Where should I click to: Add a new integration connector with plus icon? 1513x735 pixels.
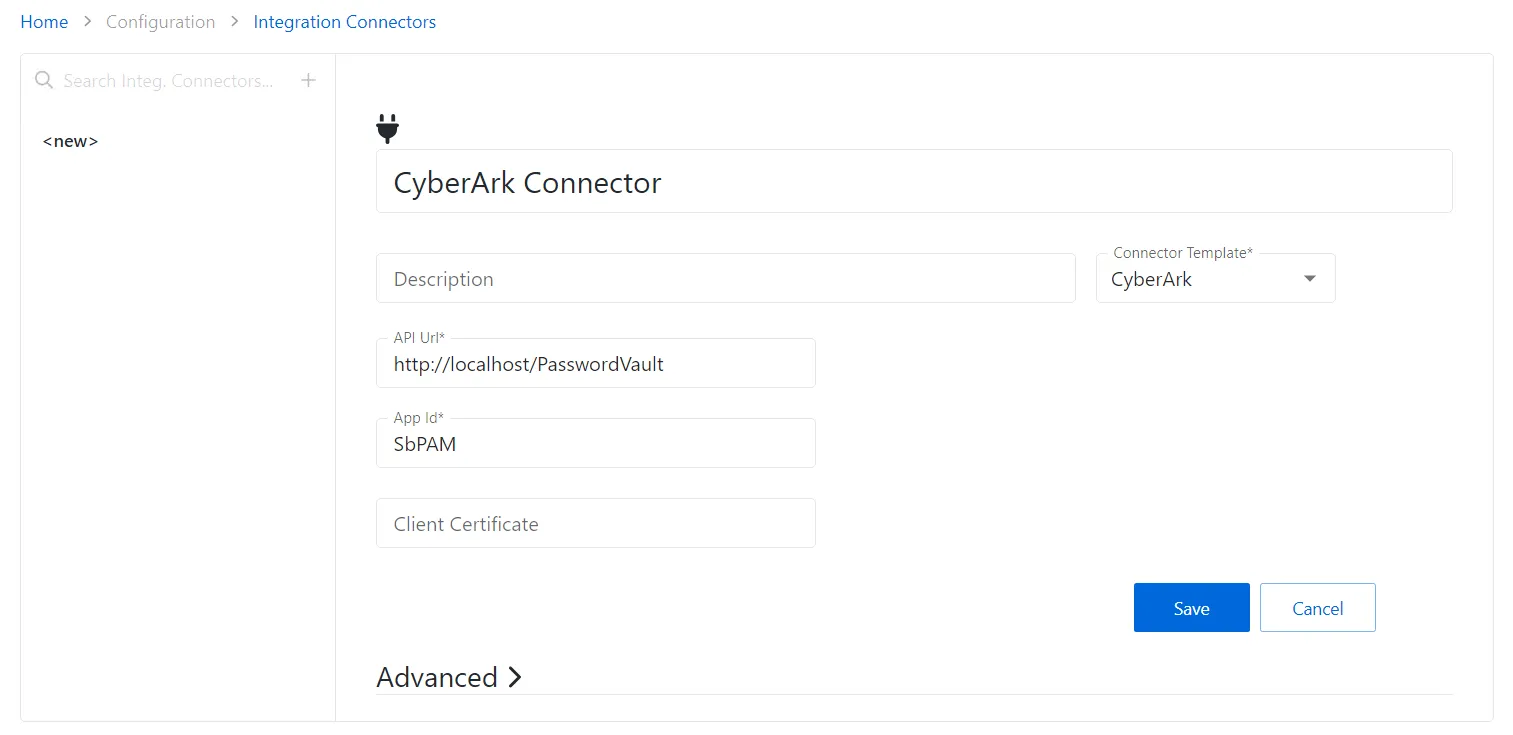pos(309,80)
